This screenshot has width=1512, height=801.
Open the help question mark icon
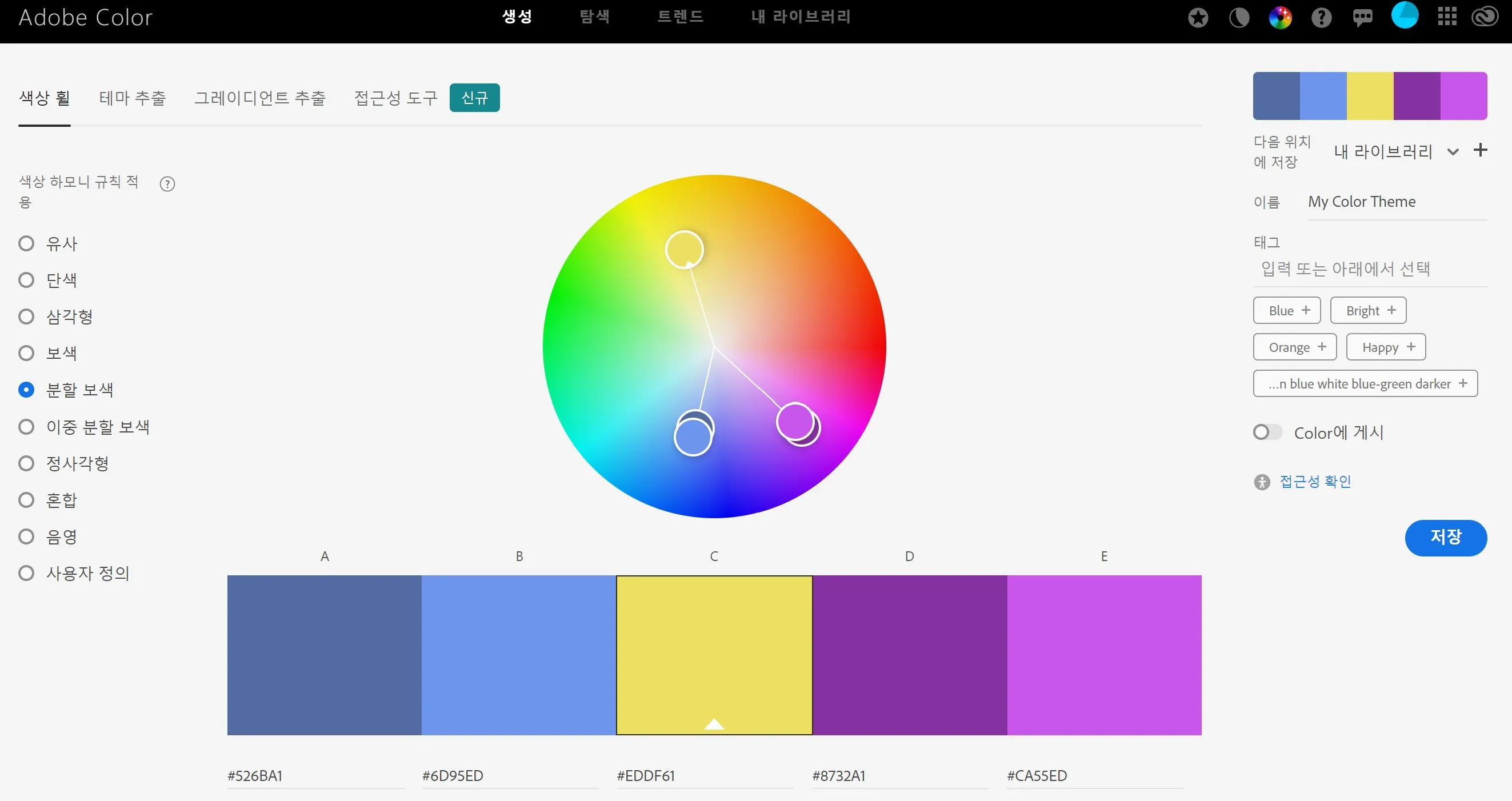click(x=1321, y=18)
